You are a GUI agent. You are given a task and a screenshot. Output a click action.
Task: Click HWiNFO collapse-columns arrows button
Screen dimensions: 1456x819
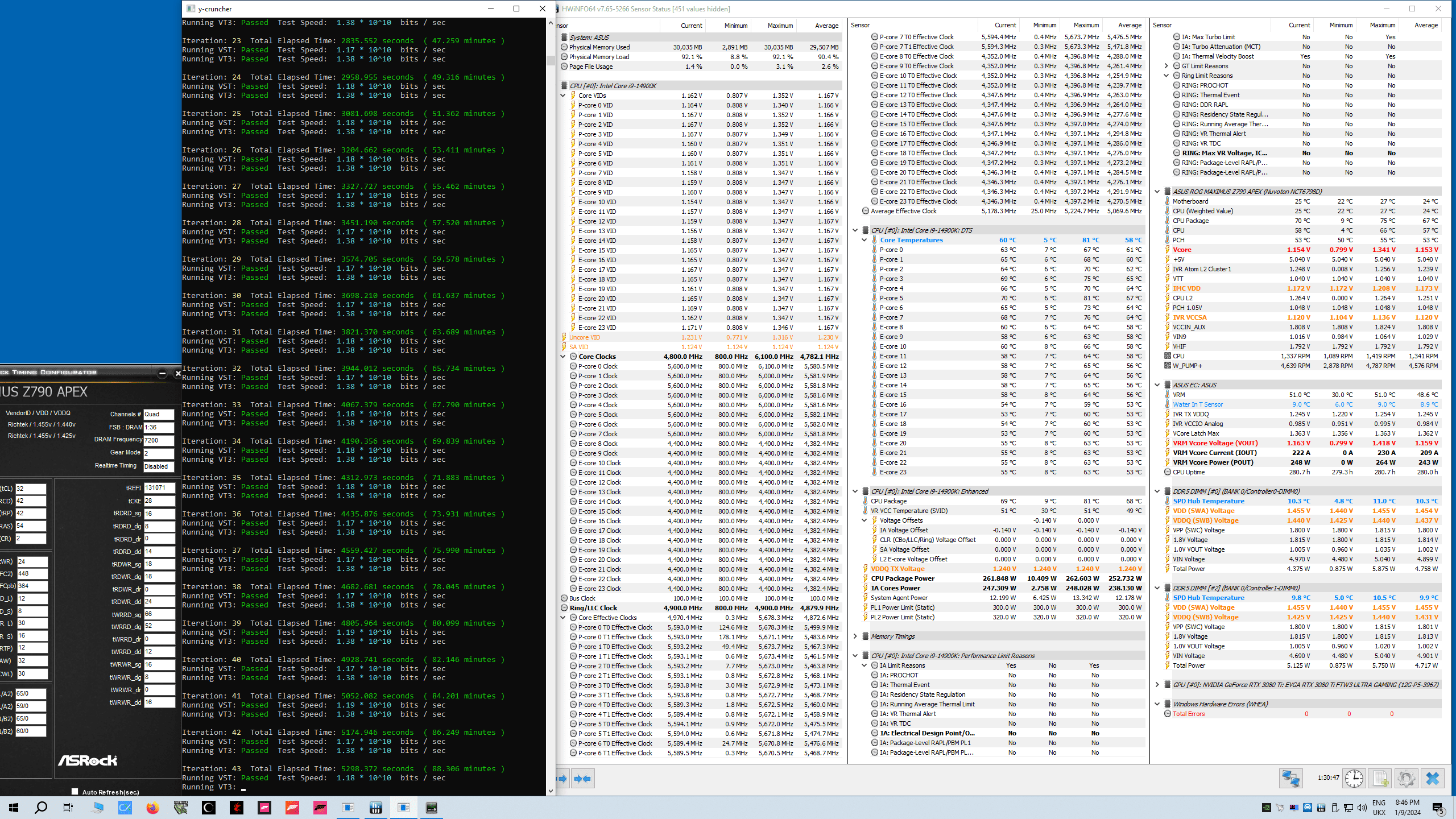(x=582, y=778)
